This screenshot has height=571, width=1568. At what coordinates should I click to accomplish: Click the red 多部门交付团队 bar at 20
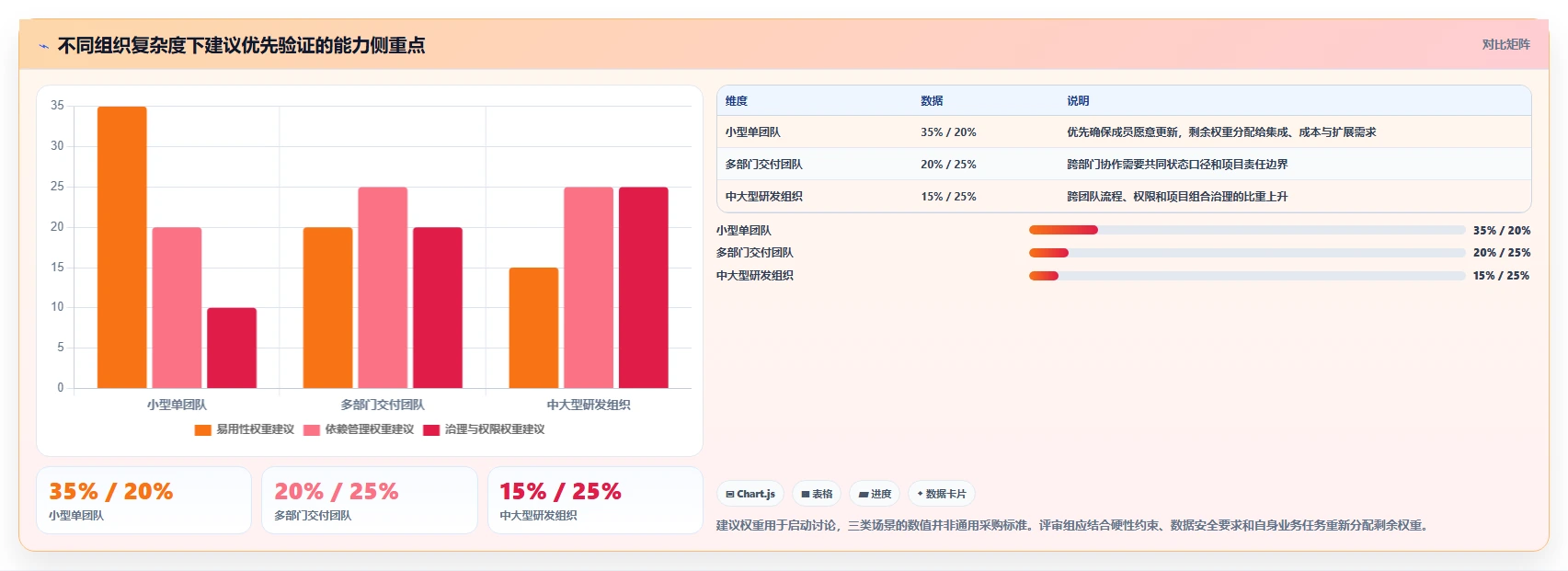tap(438, 307)
